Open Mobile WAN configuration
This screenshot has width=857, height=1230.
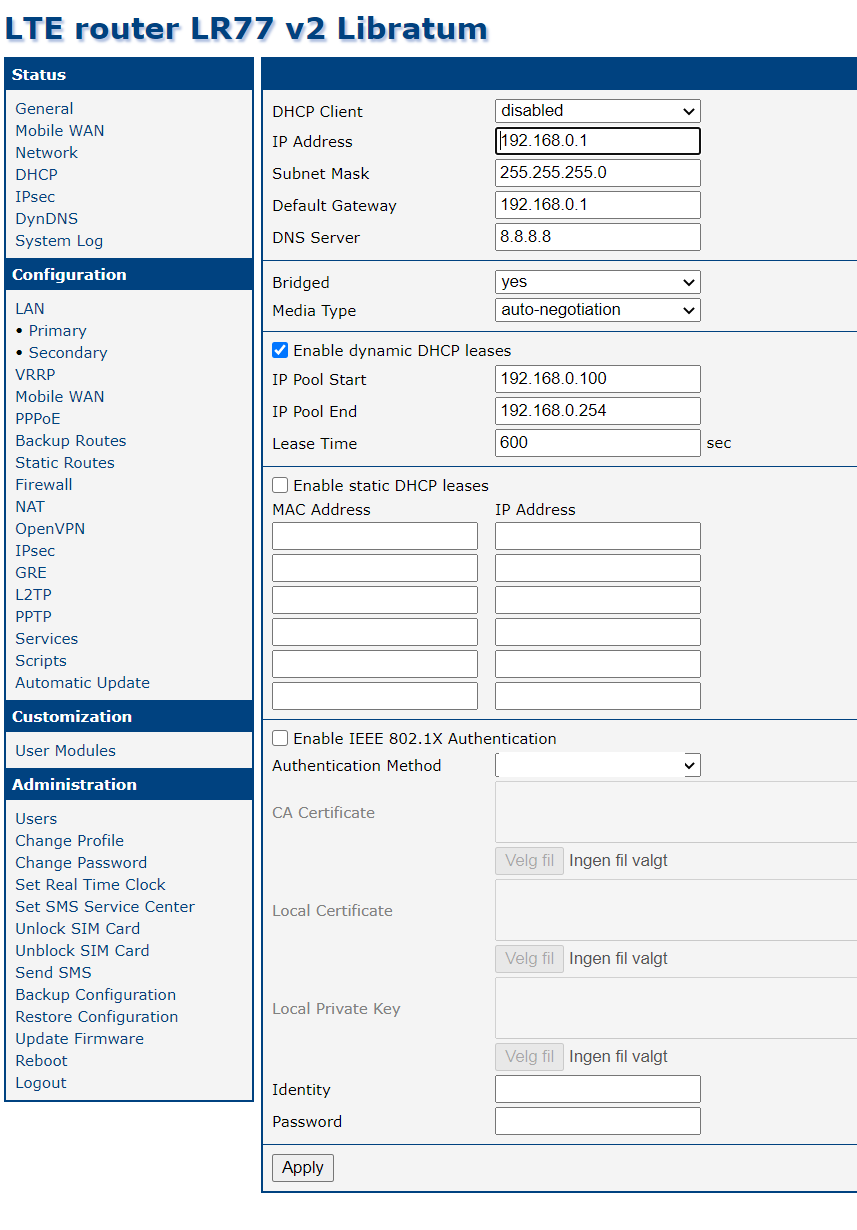point(60,397)
